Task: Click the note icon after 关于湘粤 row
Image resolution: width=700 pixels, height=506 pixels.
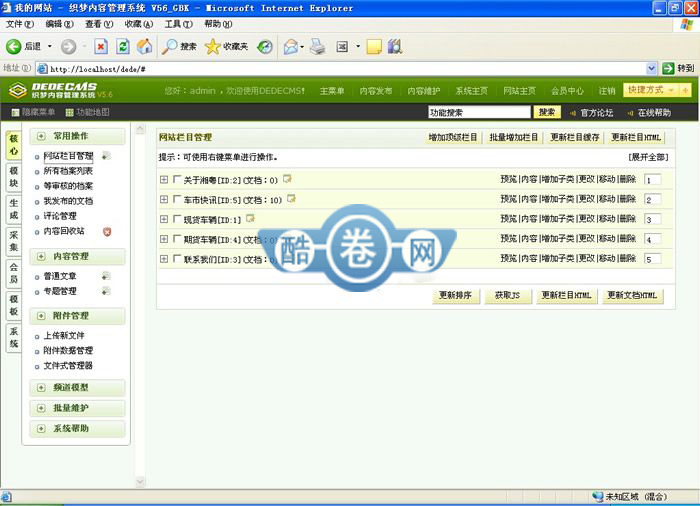Action: click(x=288, y=179)
